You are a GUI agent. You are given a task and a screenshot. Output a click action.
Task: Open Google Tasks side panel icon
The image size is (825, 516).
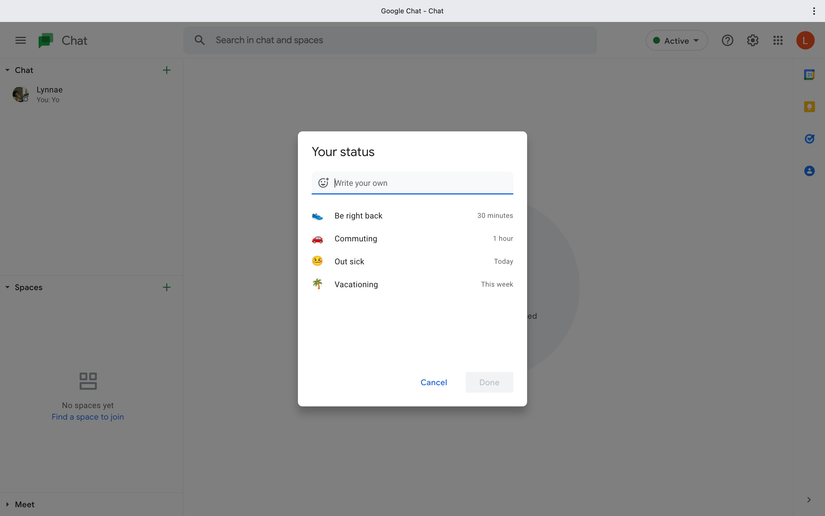809,139
